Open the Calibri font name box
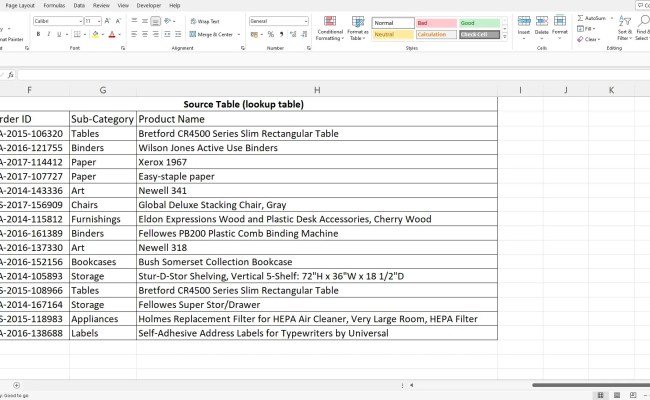Screen dimensions: 650x400 coord(58,21)
